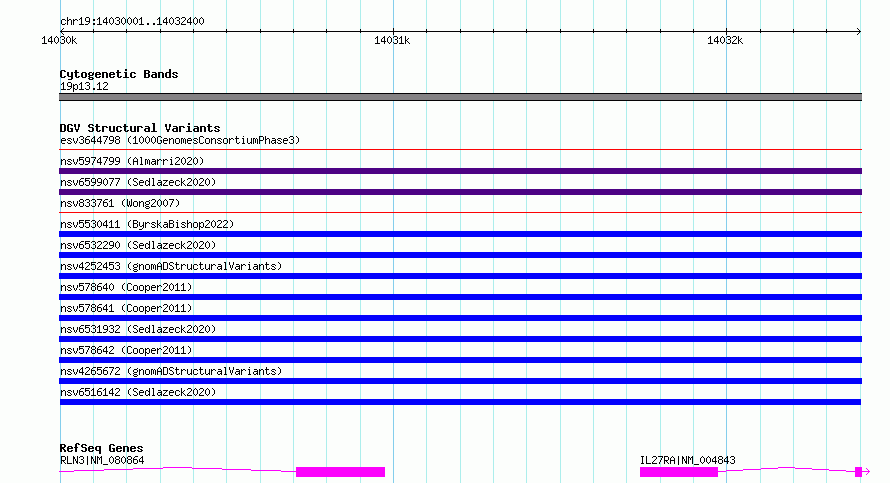The height and width of the screenshot is (483, 890).
Task: Click the RLN3|NM_080864 gene label
Action: click(x=102, y=460)
